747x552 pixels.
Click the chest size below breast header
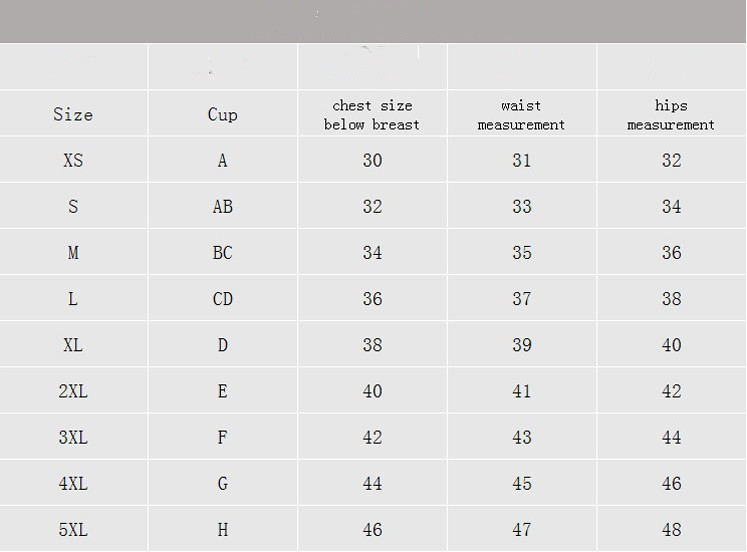coord(372,114)
